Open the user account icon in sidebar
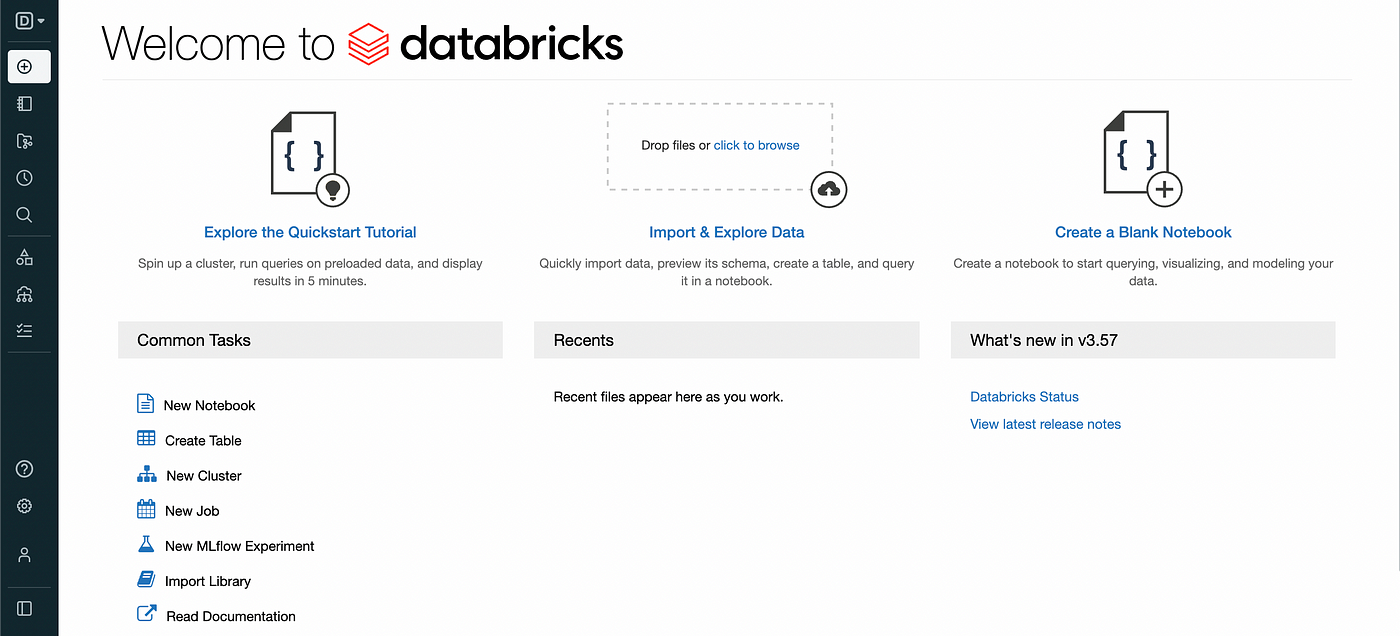 pyautogui.click(x=25, y=555)
